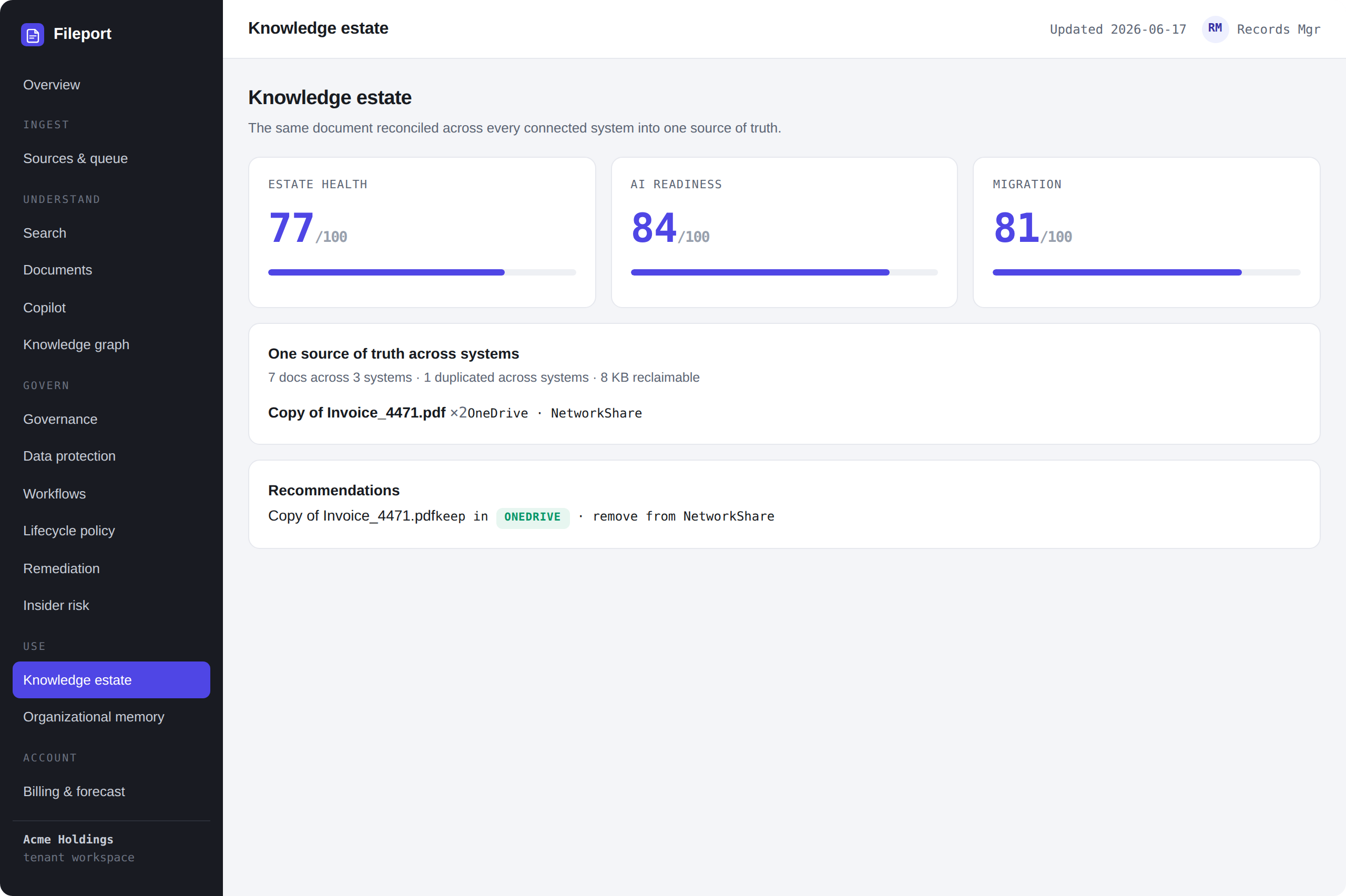
Task: Open Data protection
Action: tap(111, 456)
